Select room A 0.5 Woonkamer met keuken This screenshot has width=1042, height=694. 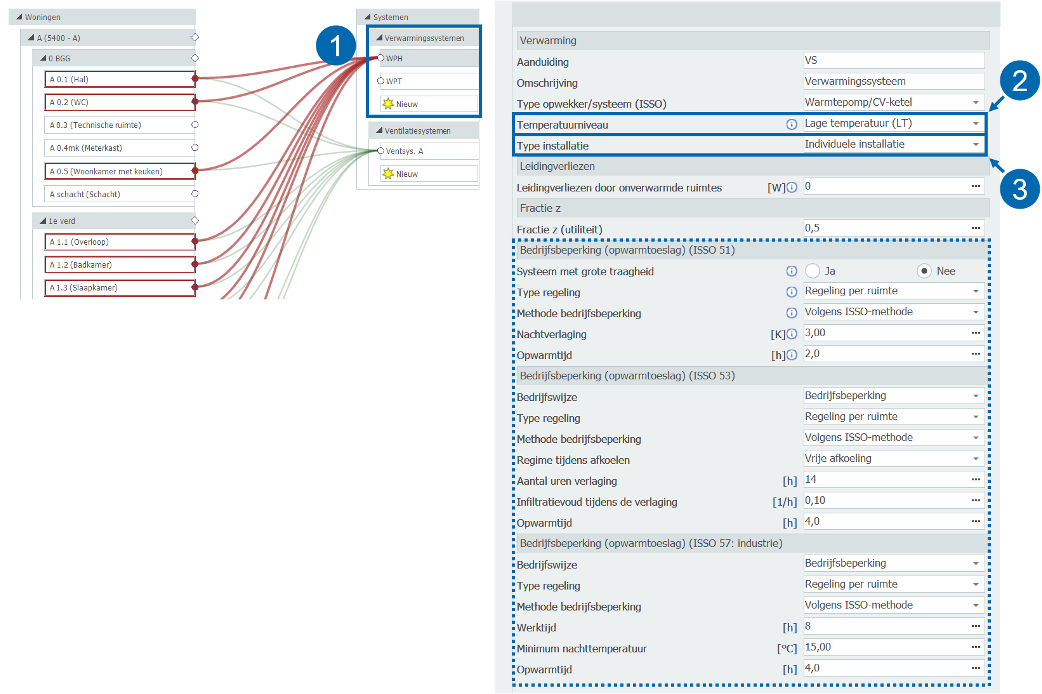click(x=119, y=171)
